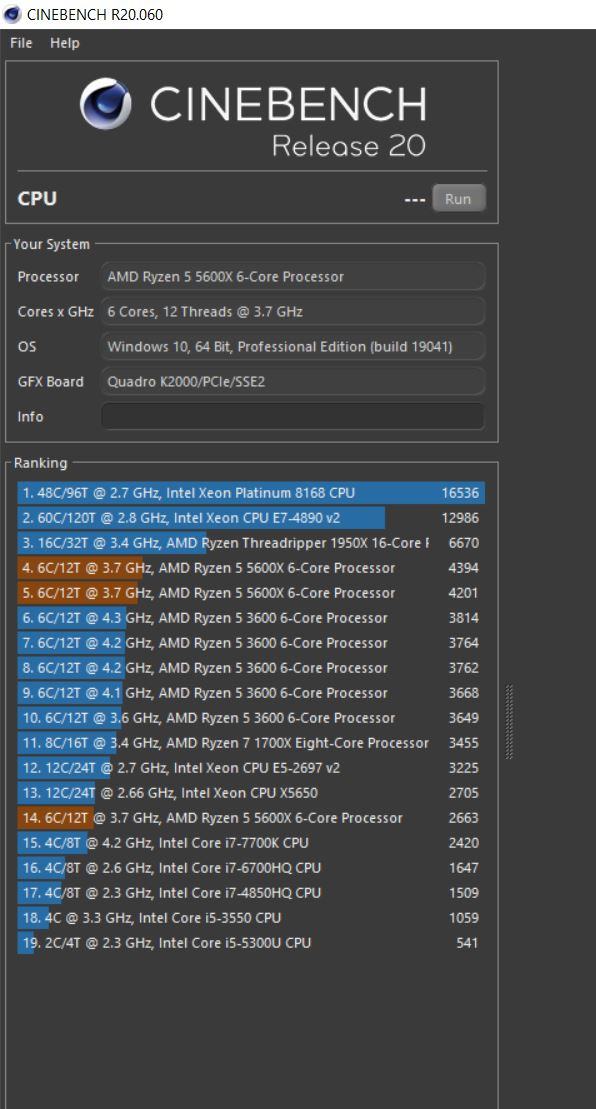The width and height of the screenshot is (596, 1109).
Task: Click the panel splitter grip handle on the right
Action: (x=509, y=721)
